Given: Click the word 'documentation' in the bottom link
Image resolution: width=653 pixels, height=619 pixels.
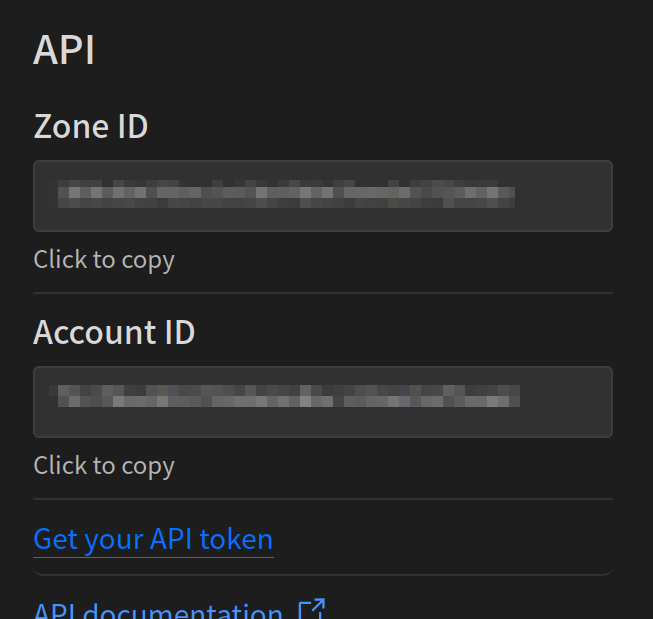Looking at the screenshot, I should tap(183, 611).
